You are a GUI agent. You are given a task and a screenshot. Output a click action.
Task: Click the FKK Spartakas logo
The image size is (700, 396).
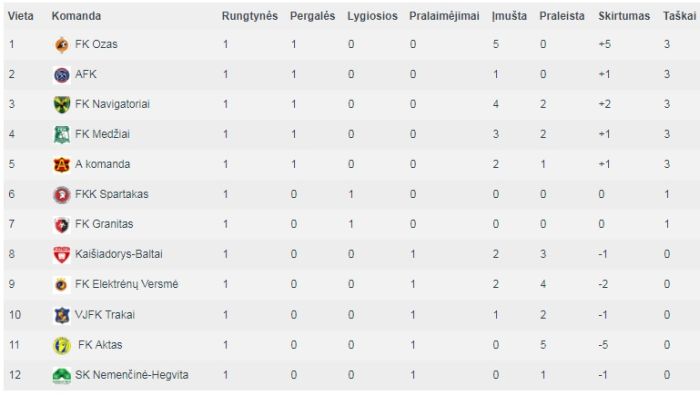pos(62,195)
